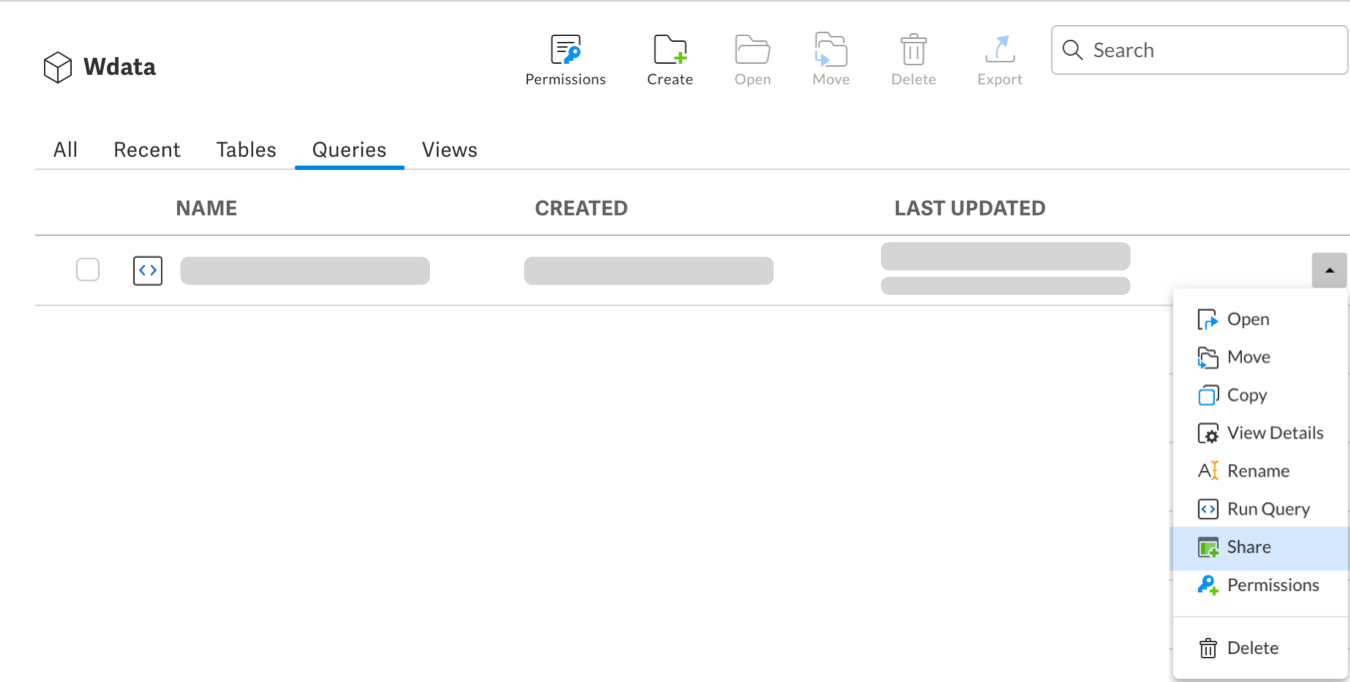This screenshot has height=682, width=1350.
Task: Select the Move folder icon in the toolbar
Action: pyautogui.click(x=830, y=48)
